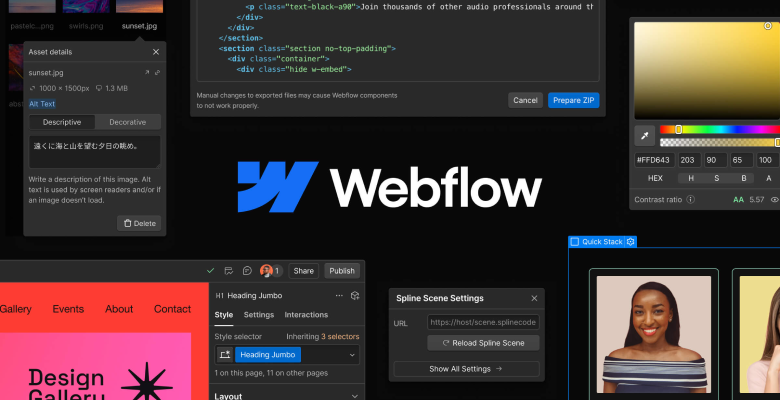Click the 5.57 contrast ratio value

[757, 200]
